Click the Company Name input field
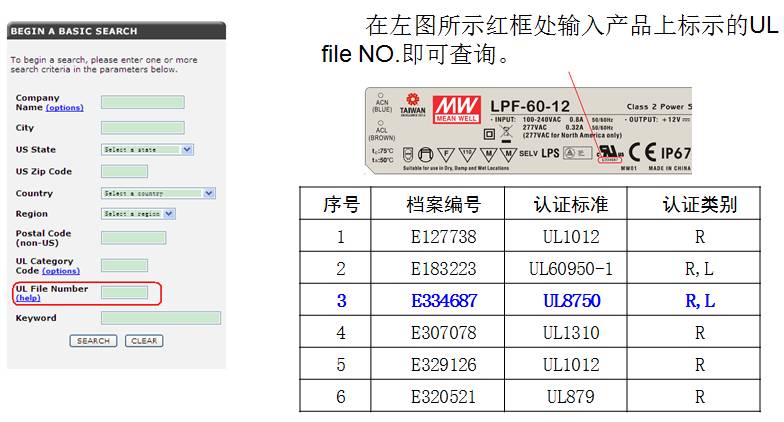This screenshot has height=422, width=784. click(x=142, y=102)
